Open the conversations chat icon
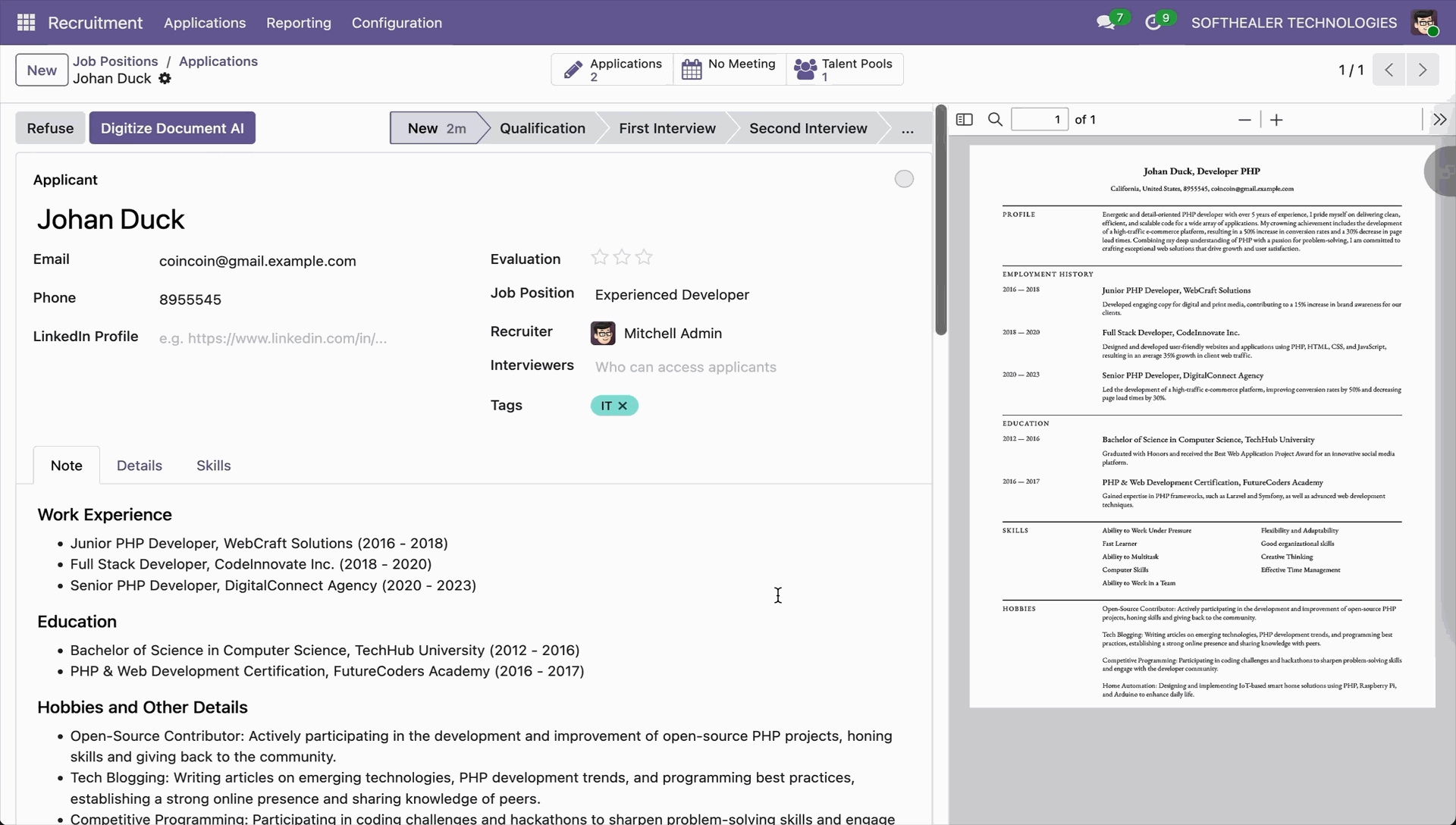The height and width of the screenshot is (825, 1456). click(1105, 23)
